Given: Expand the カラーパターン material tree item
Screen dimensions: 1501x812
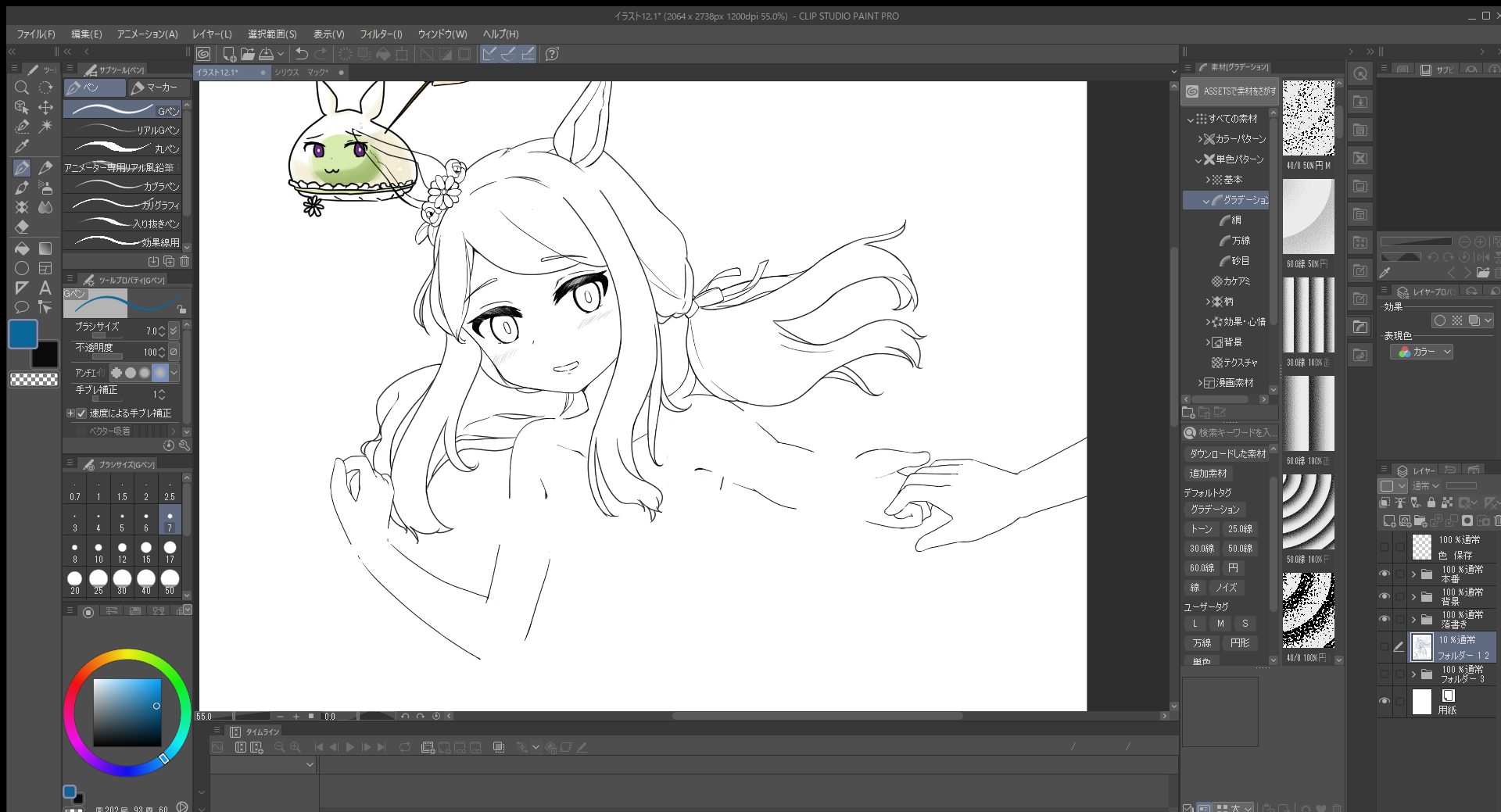Looking at the screenshot, I should 1200,139.
